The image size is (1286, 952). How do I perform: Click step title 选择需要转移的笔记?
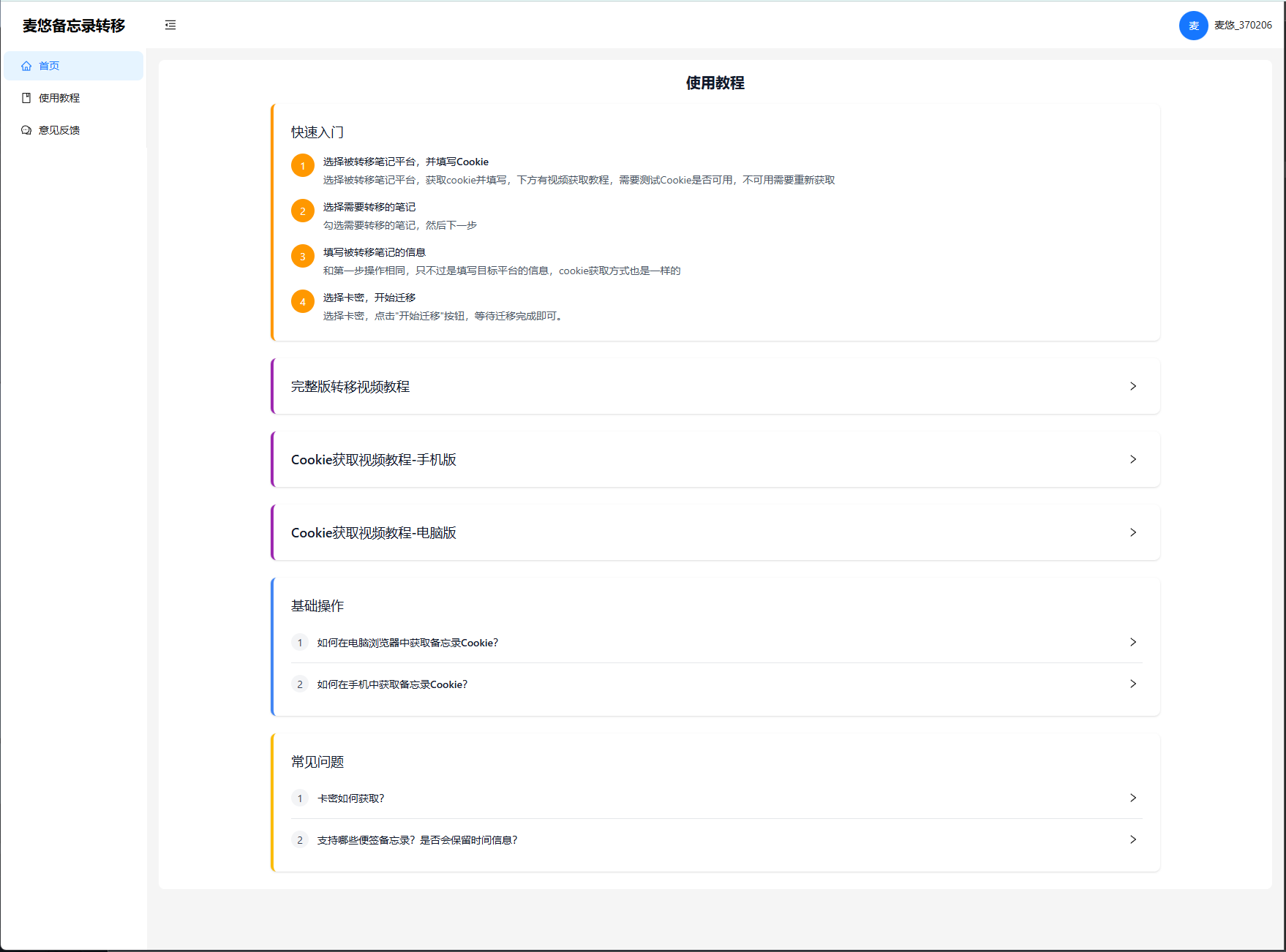[369, 207]
